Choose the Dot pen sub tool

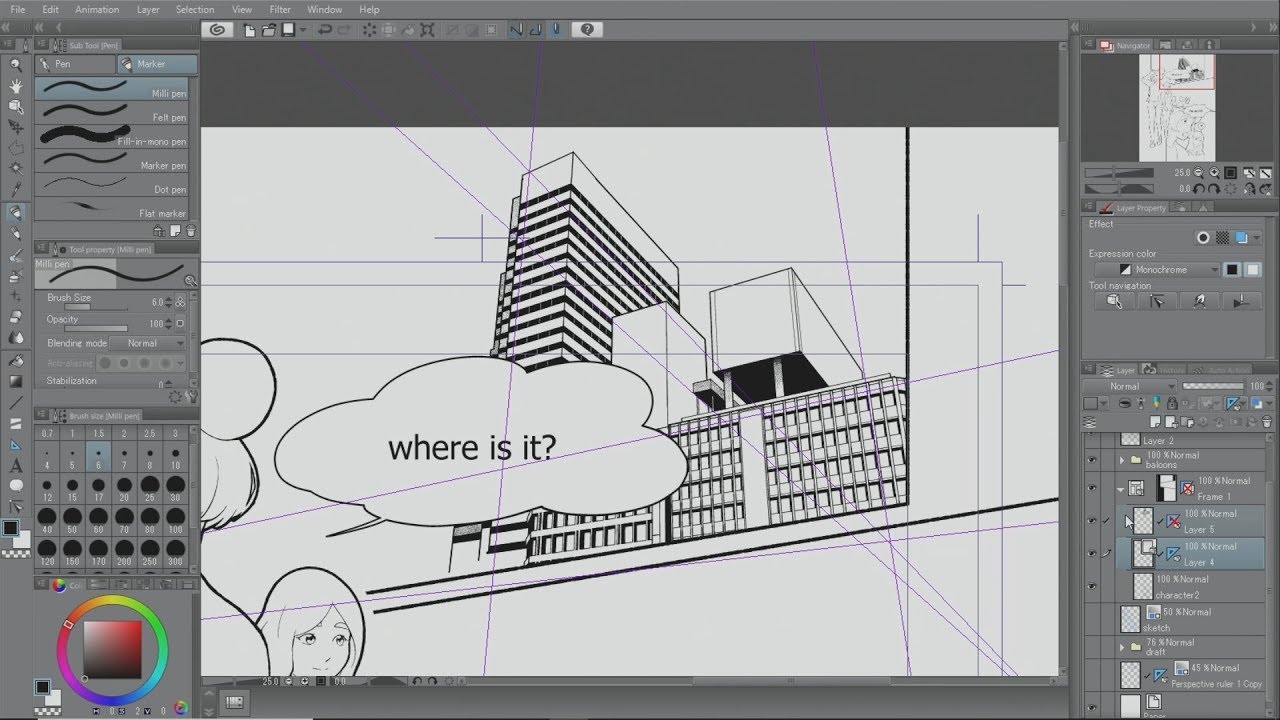(112, 185)
